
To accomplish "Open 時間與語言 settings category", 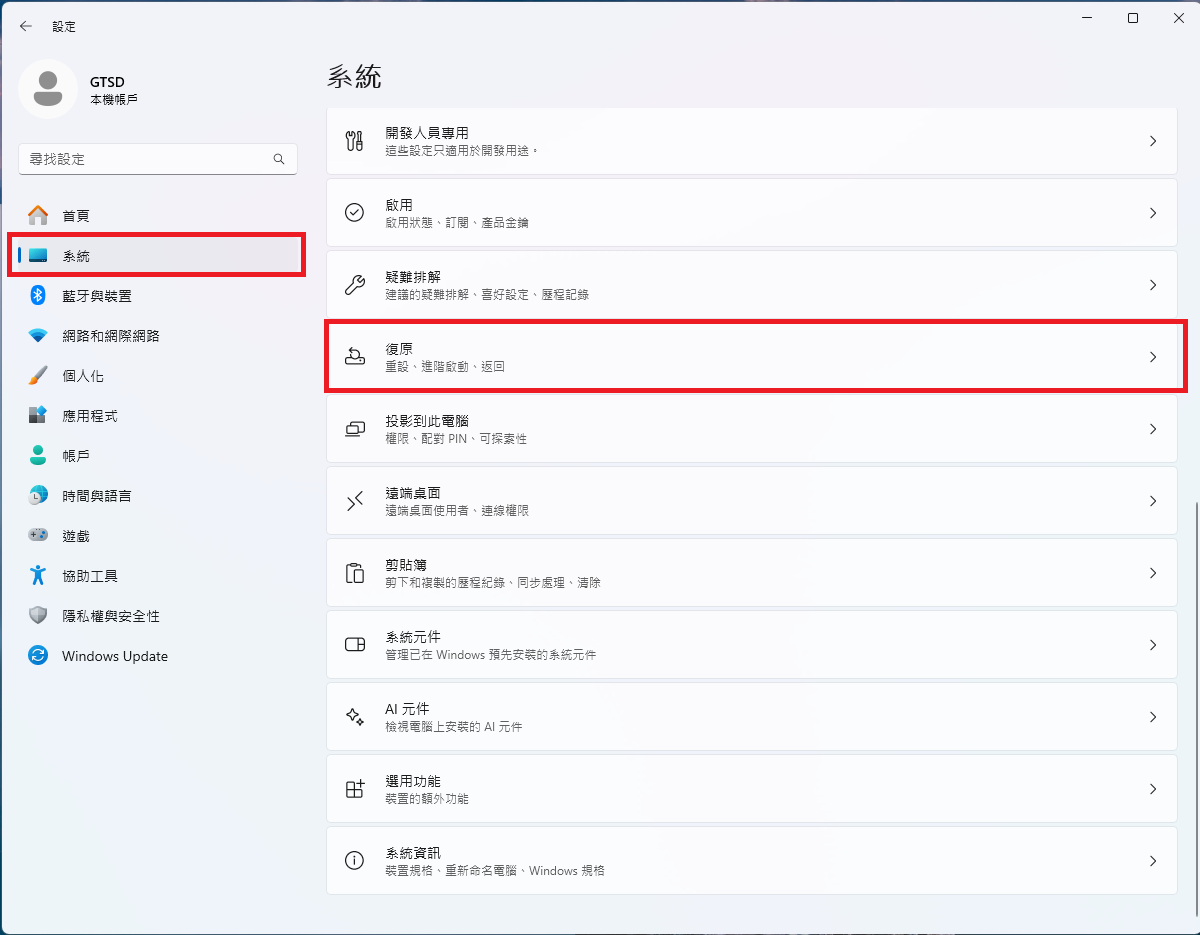I will 158,496.
